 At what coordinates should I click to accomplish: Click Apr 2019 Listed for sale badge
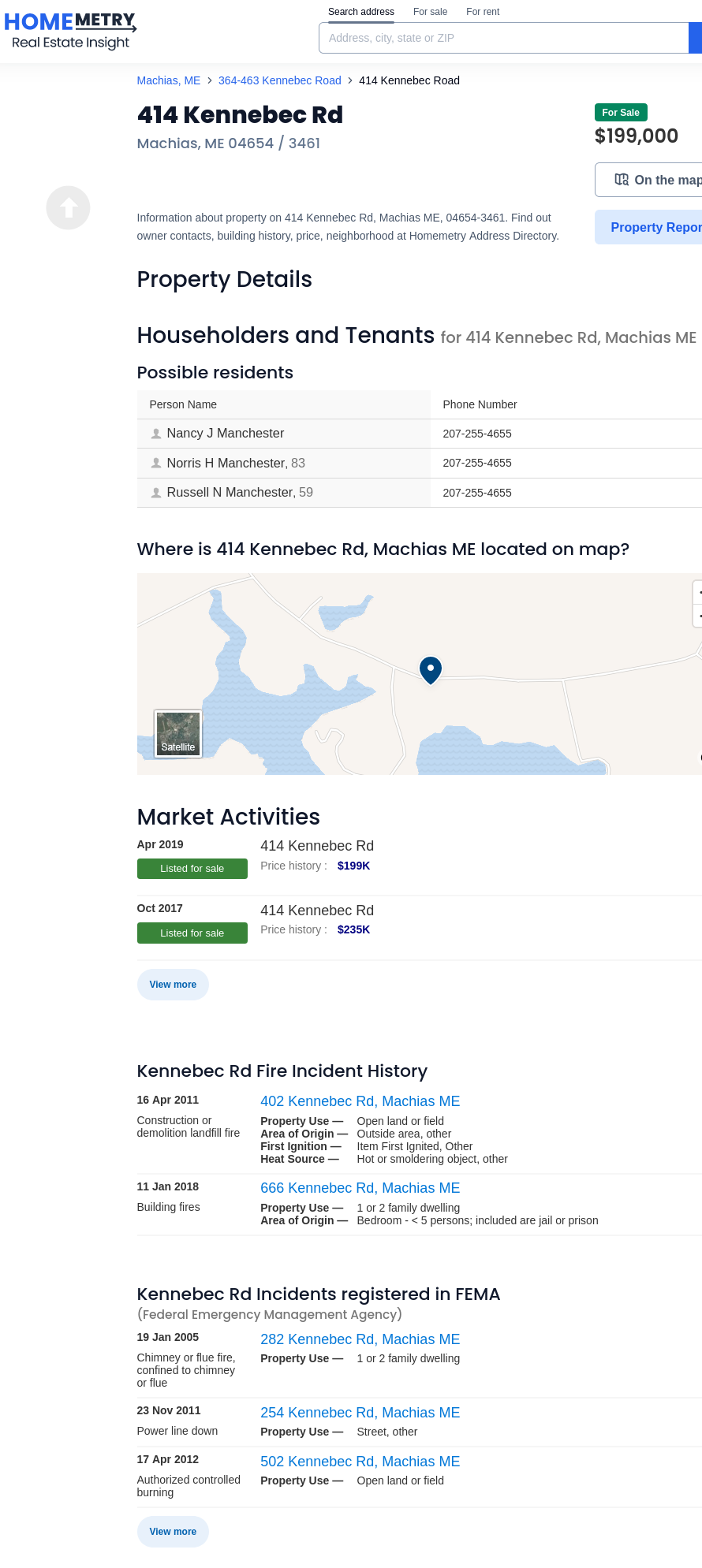pyautogui.click(x=192, y=869)
